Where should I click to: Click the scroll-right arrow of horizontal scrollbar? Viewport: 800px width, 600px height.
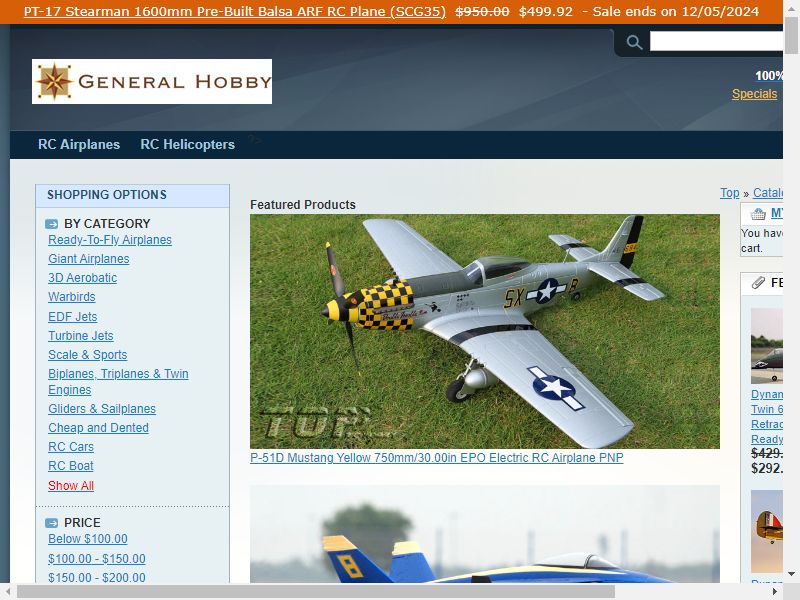coord(775,592)
